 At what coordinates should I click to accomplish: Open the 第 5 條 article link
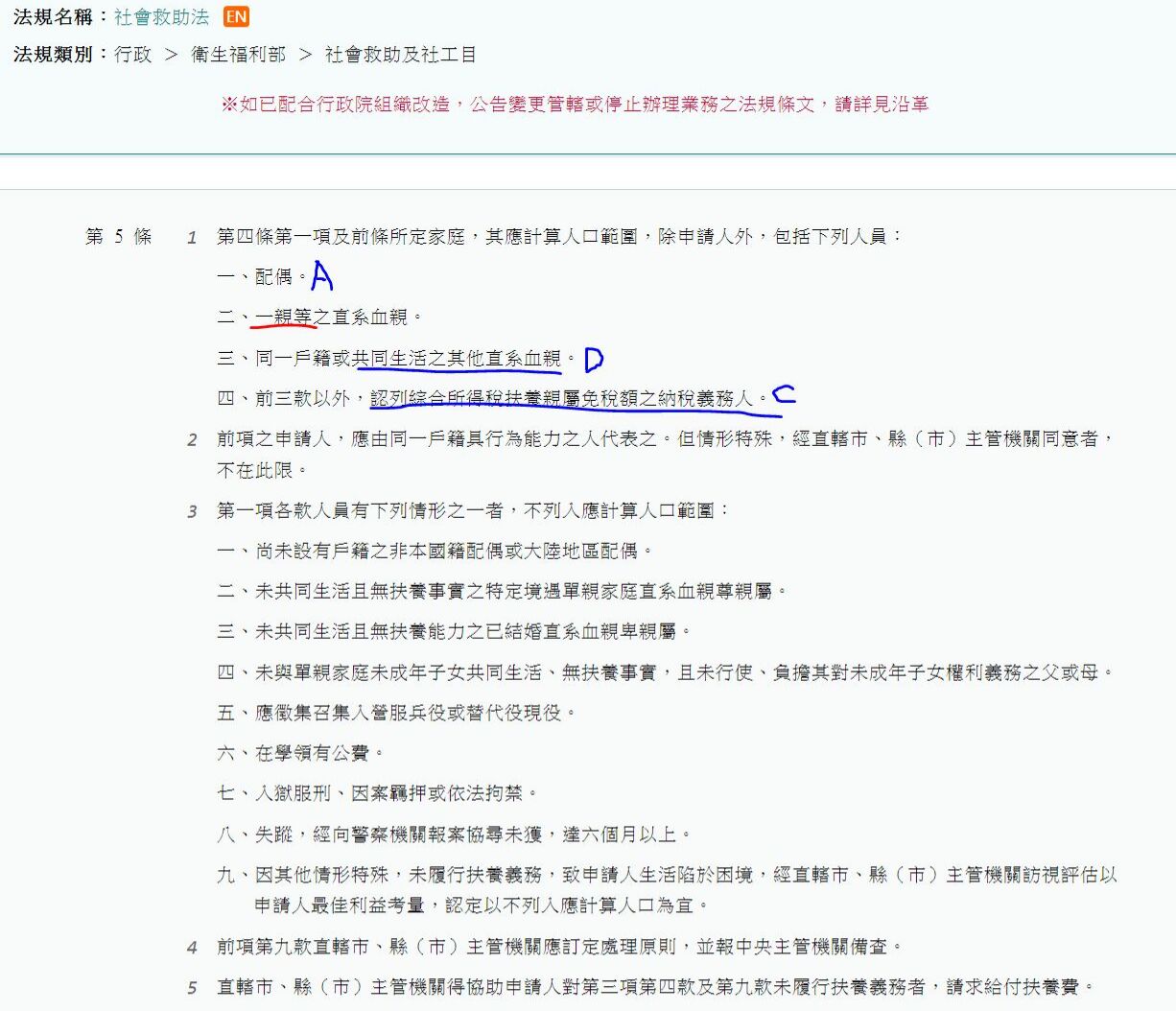point(118,236)
